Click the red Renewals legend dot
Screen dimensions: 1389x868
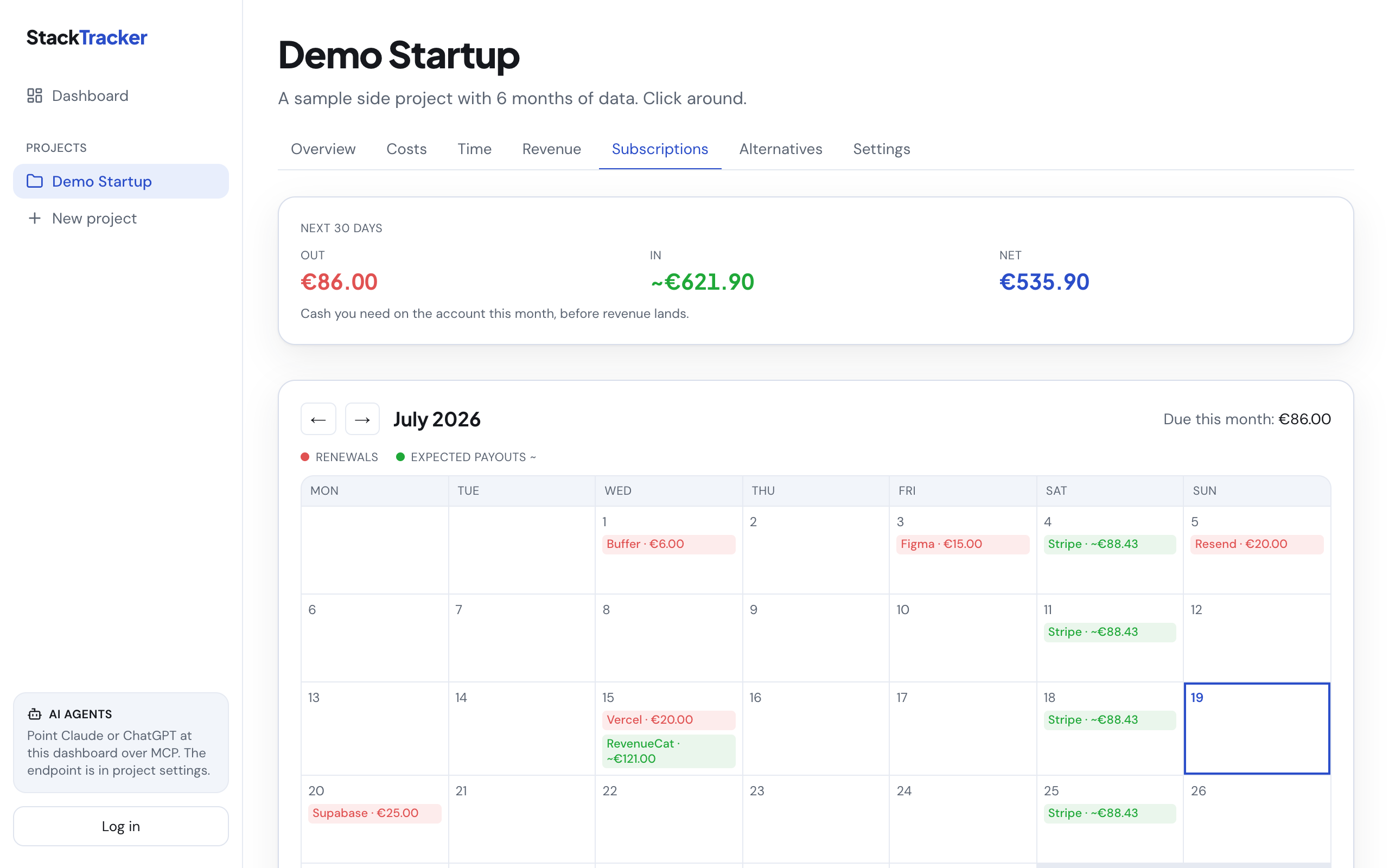305,457
